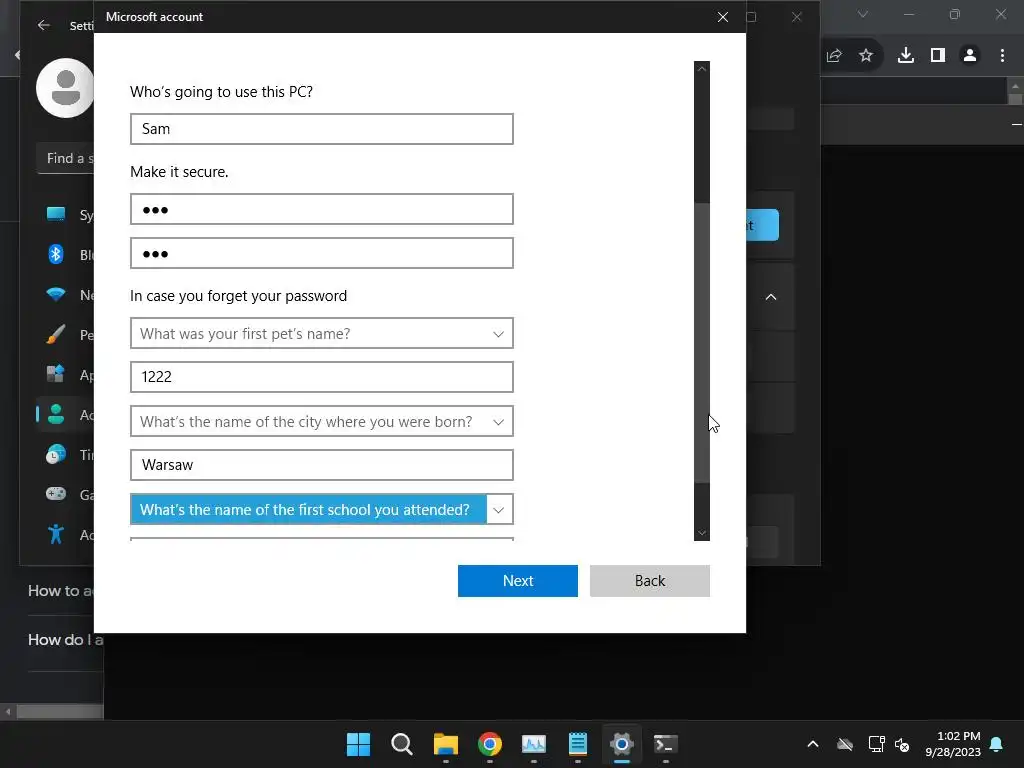Open notifications bell icon
The width and height of the screenshot is (1024, 768).
[x=997, y=744]
